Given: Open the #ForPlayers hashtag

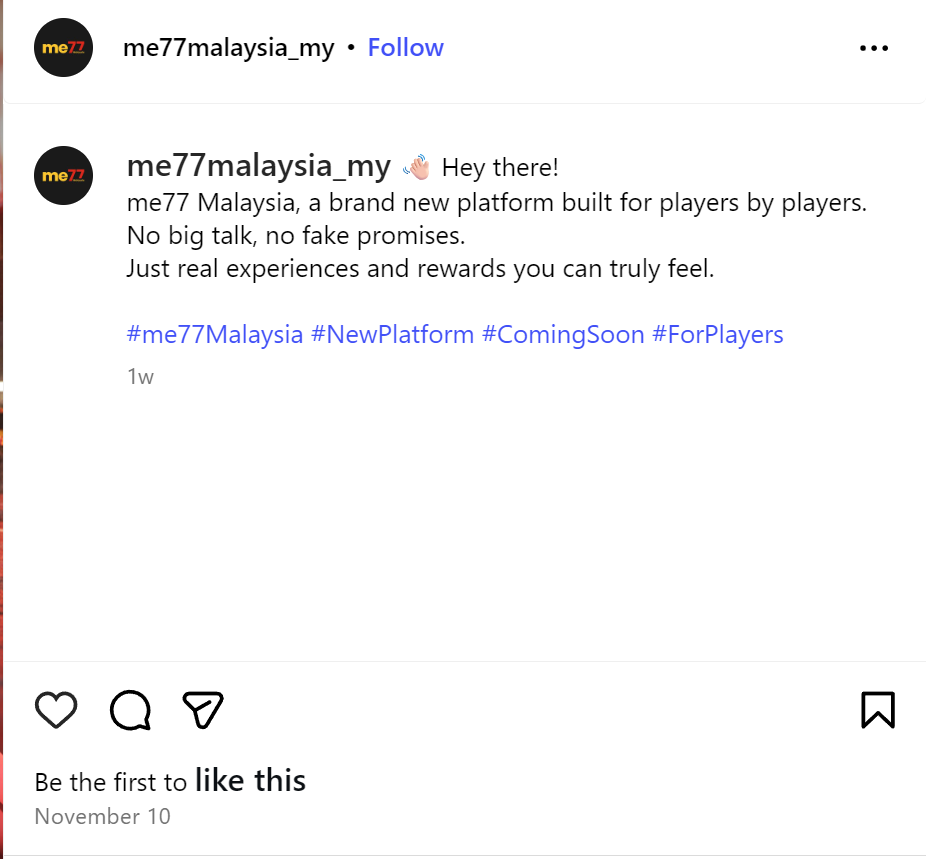Looking at the screenshot, I should pyautogui.click(x=718, y=334).
